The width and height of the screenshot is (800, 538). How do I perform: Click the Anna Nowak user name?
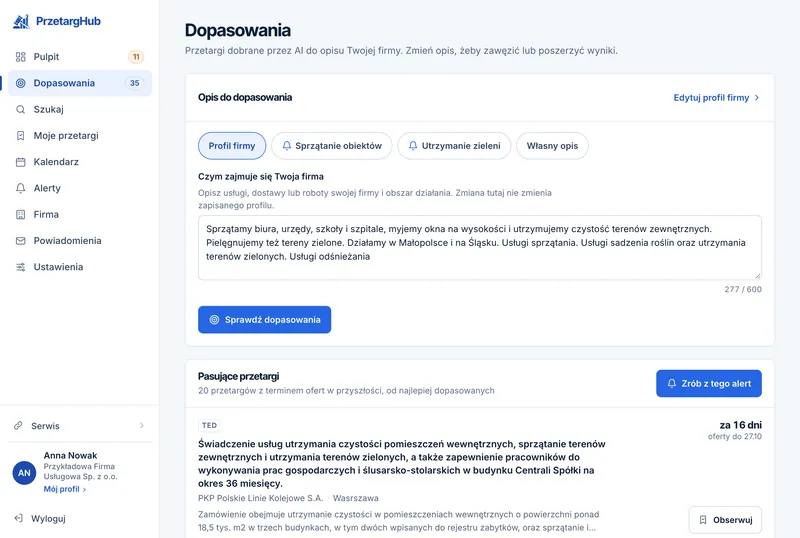(70, 455)
